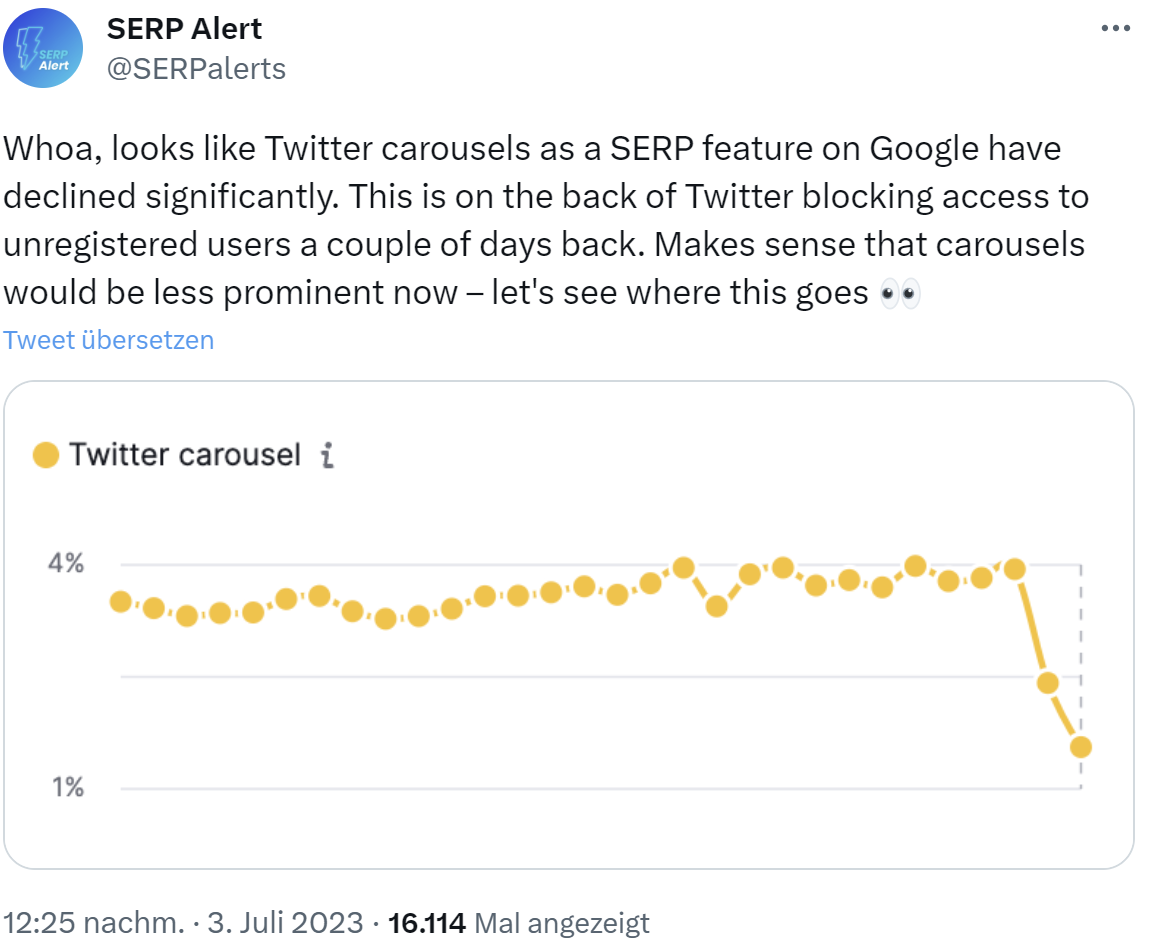Enable translation by clicking Tweet übersetzen
Image resolution: width=1156 pixels, height=950 pixels.
(x=108, y=340)
